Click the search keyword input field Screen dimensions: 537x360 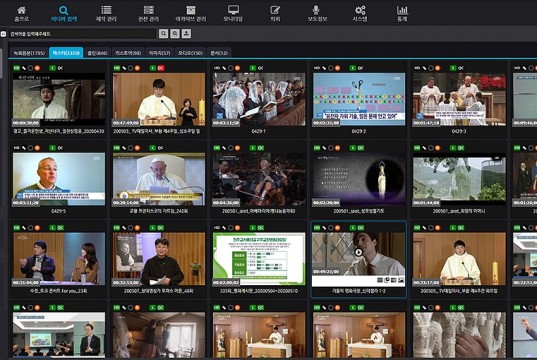(82, 34)
